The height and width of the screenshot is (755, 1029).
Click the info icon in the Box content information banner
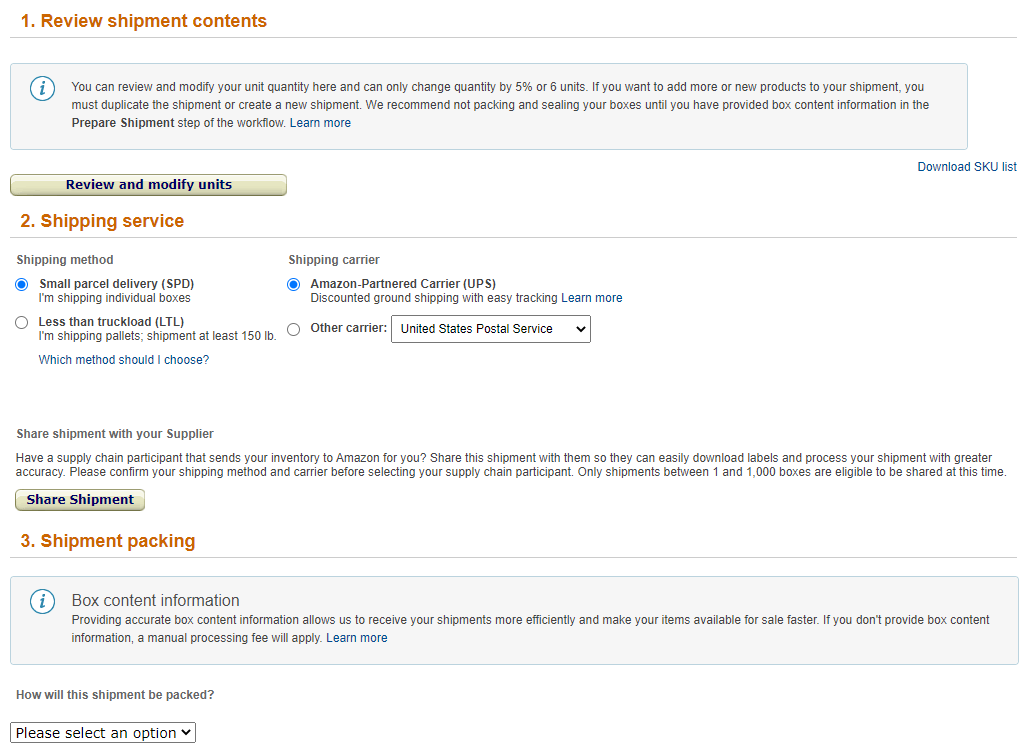(x=41, y=601)
